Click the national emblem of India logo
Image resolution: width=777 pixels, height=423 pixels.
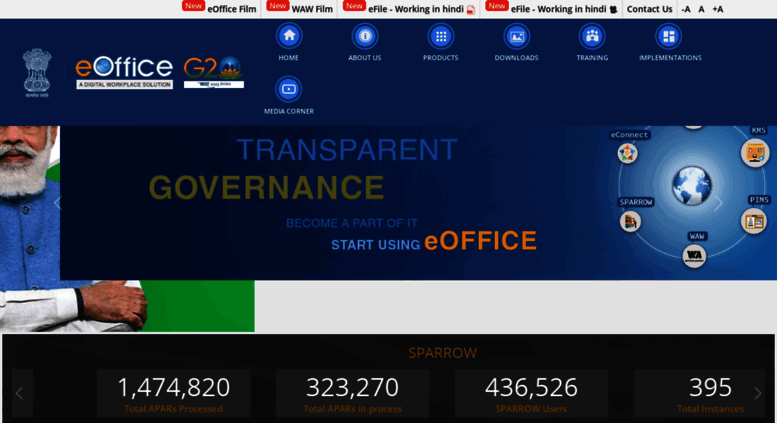coord(37,72)
